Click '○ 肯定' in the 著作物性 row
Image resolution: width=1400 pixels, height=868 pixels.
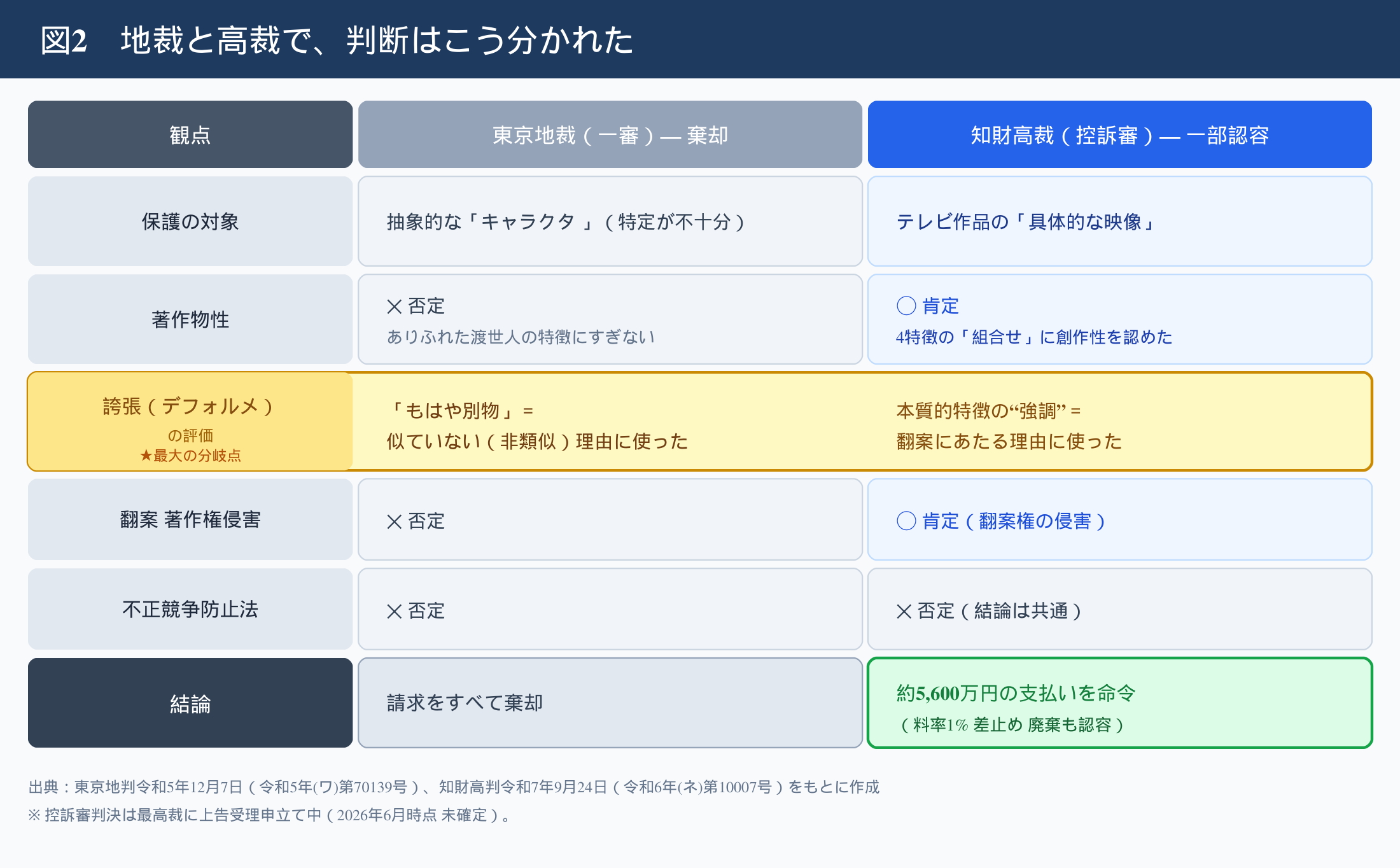click(x=927, y=306)
